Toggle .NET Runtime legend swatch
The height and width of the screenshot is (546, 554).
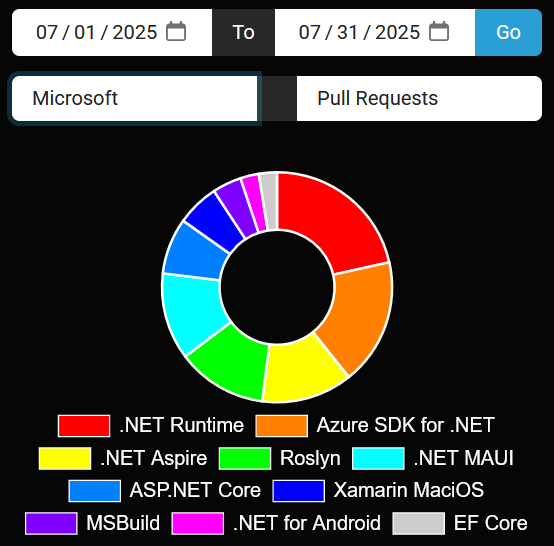point(84,426)
